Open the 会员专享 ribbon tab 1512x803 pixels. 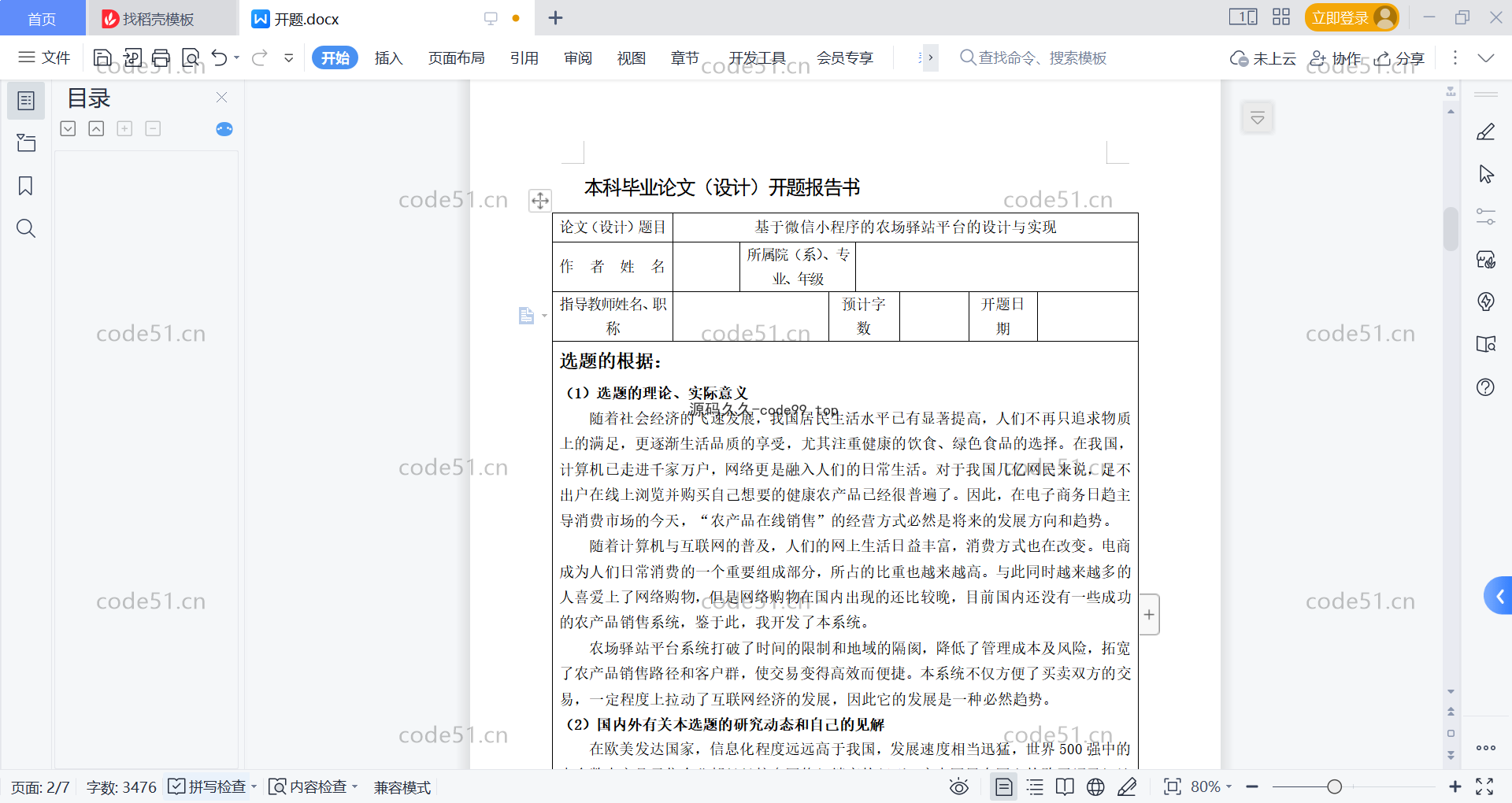coord(845,57)
